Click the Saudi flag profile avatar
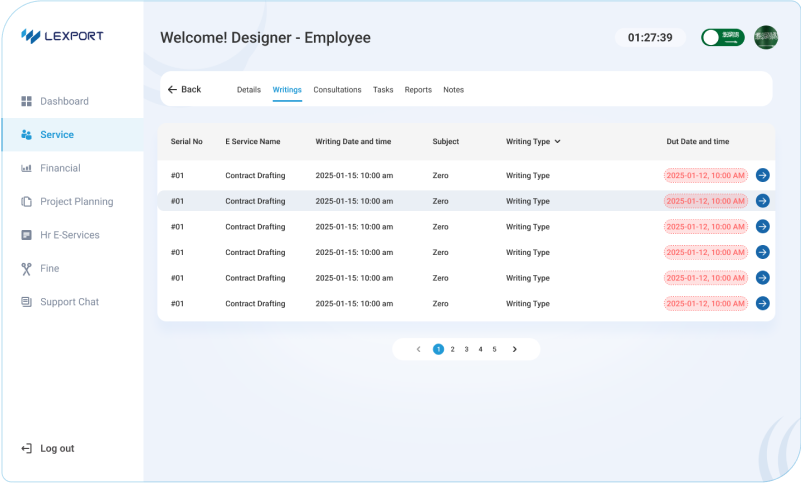This screenshot has width=801, height=483. [766, 38]
